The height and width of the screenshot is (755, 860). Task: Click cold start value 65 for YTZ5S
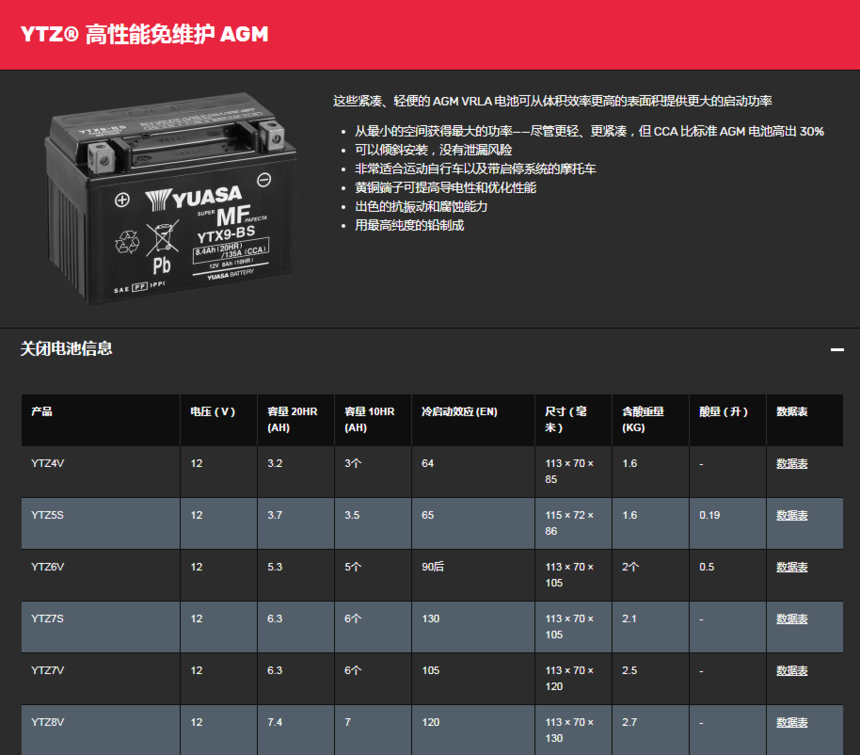click(427, 515)
